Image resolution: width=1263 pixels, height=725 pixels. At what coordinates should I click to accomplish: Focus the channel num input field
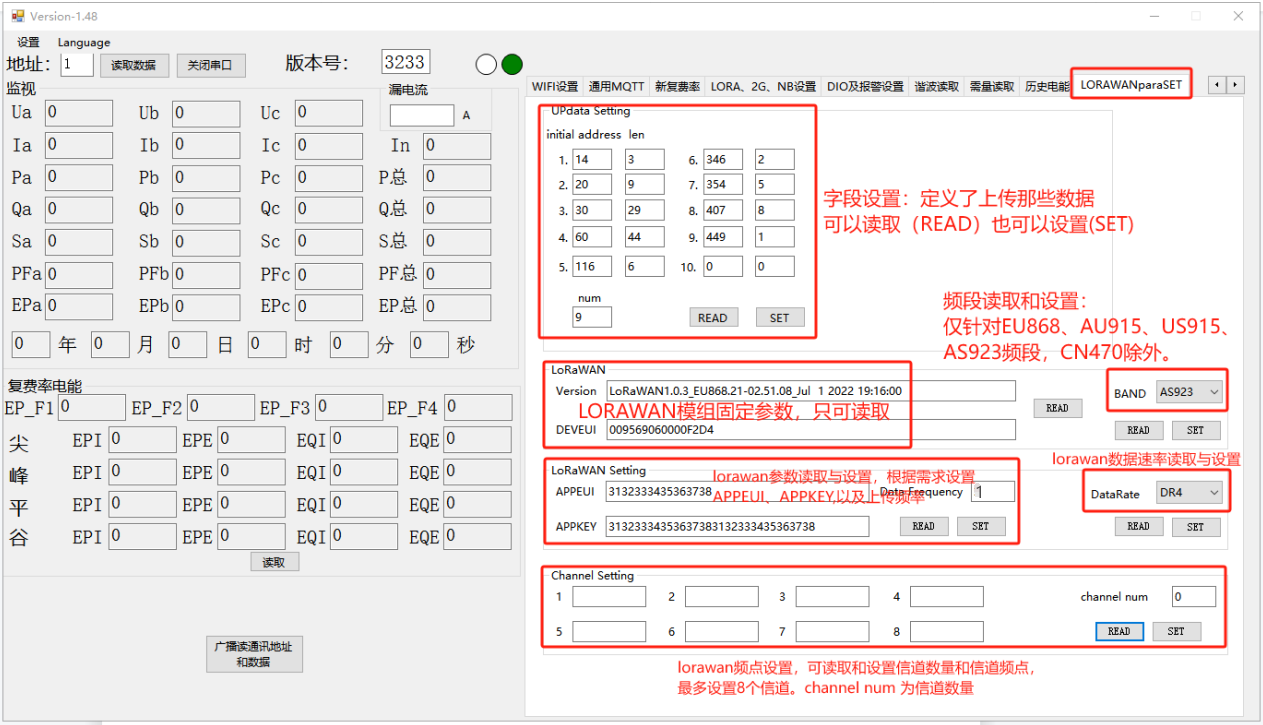1193,597
